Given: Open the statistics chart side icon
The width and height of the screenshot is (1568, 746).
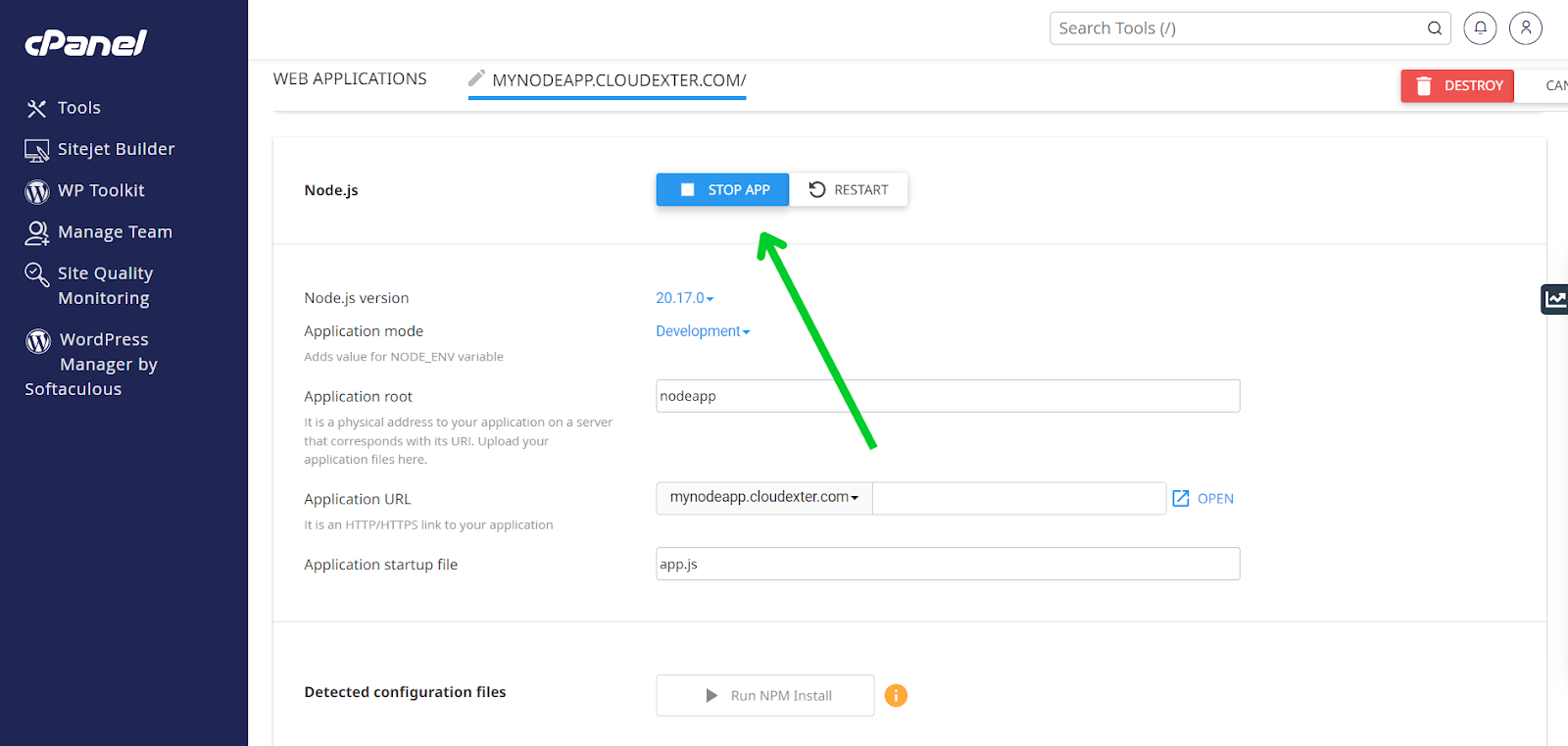Looking at the screenshot, I should tap(1554, 299).
